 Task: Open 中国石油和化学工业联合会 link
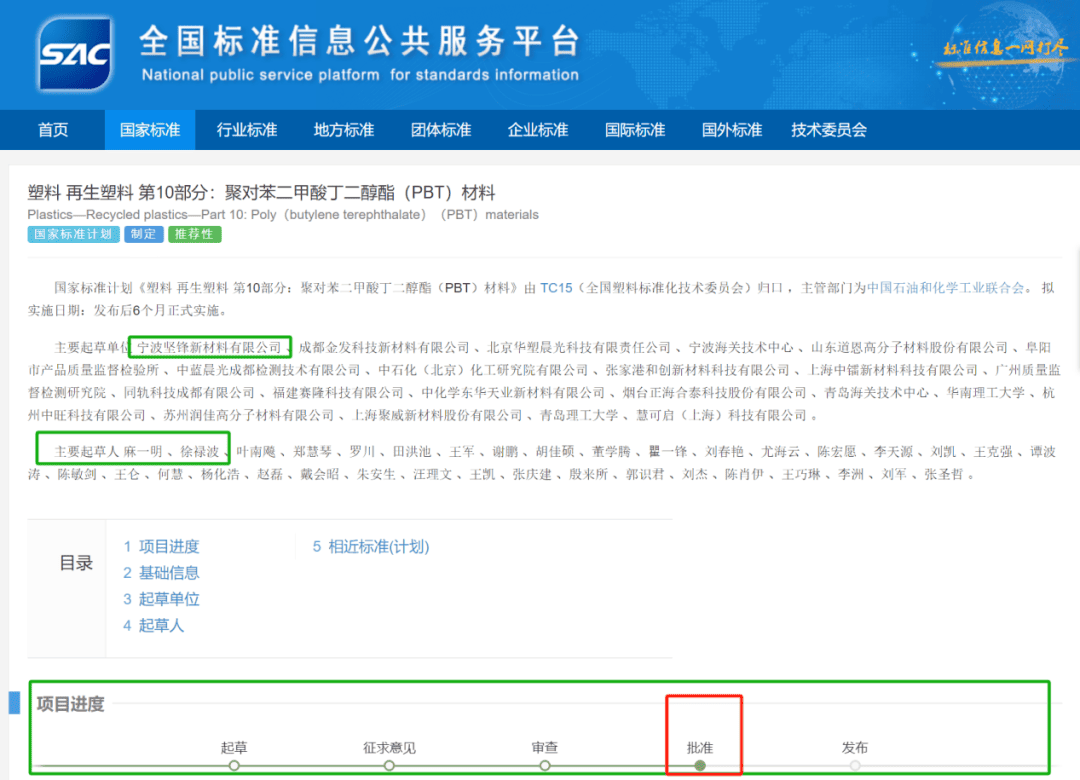click(x=945, y=288)
